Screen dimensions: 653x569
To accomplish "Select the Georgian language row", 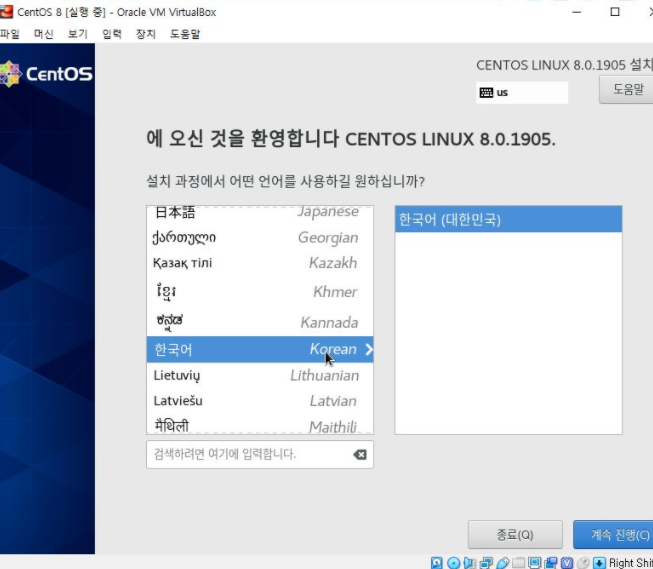I will point(260,238).
